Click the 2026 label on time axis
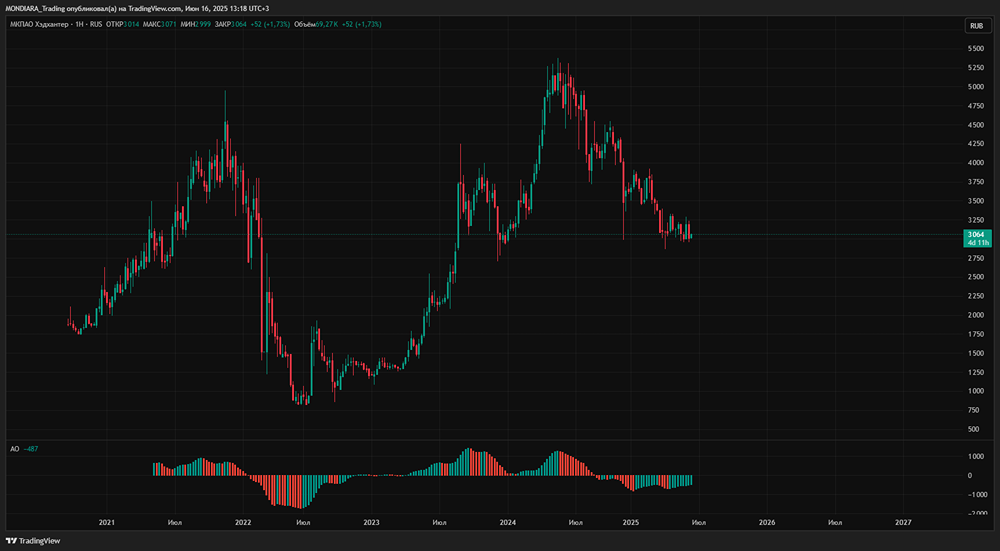 coord(767,522)
